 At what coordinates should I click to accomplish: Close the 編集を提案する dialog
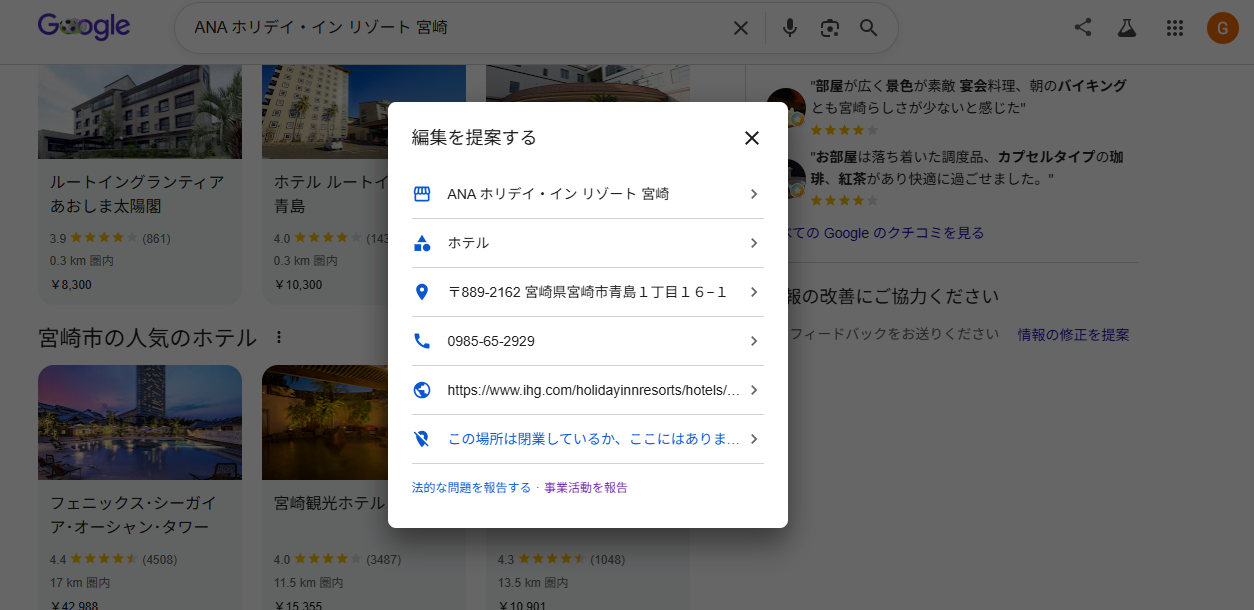pos(752,138)
